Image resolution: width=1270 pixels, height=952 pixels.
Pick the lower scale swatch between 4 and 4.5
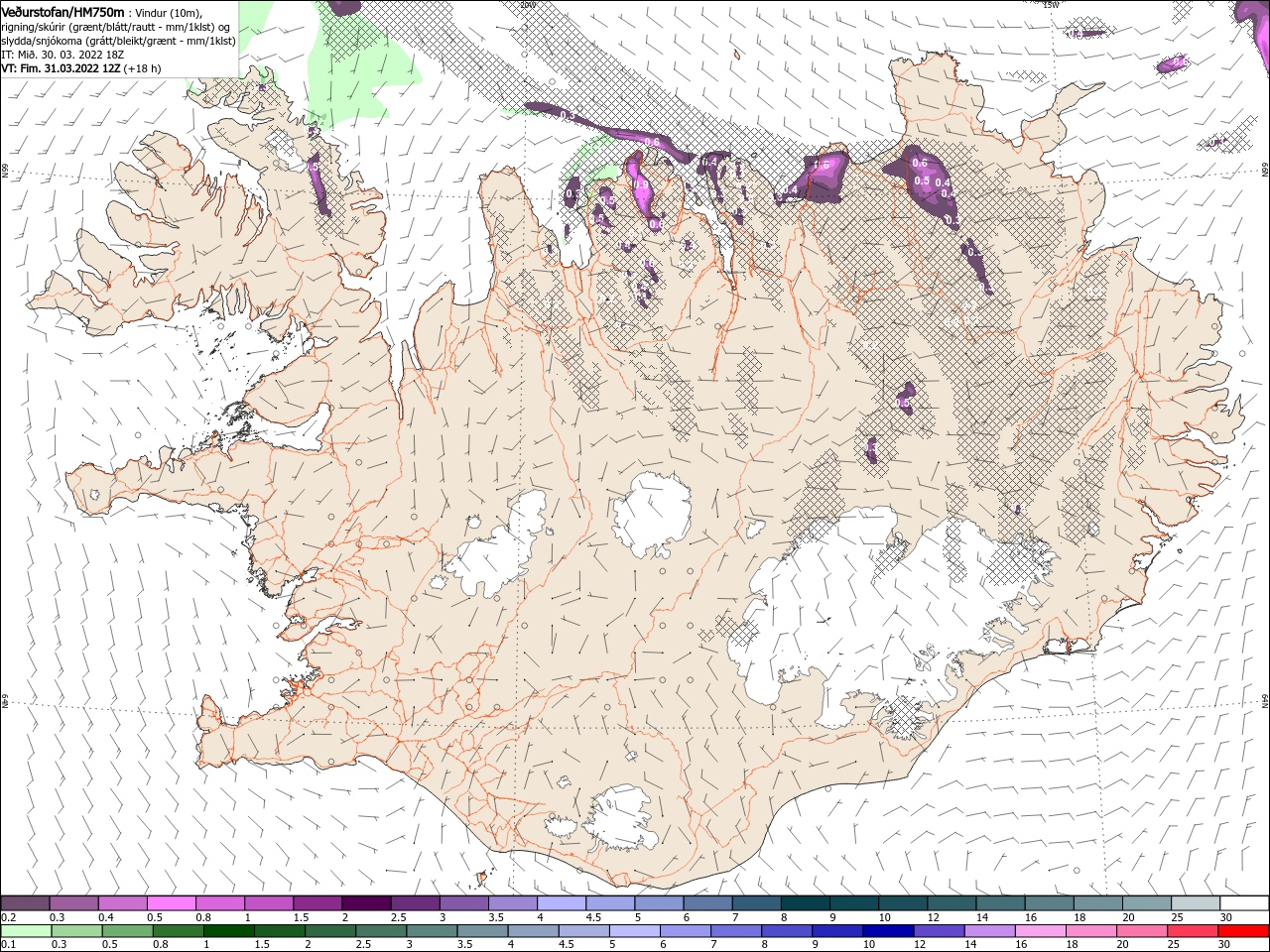(533, 930)
